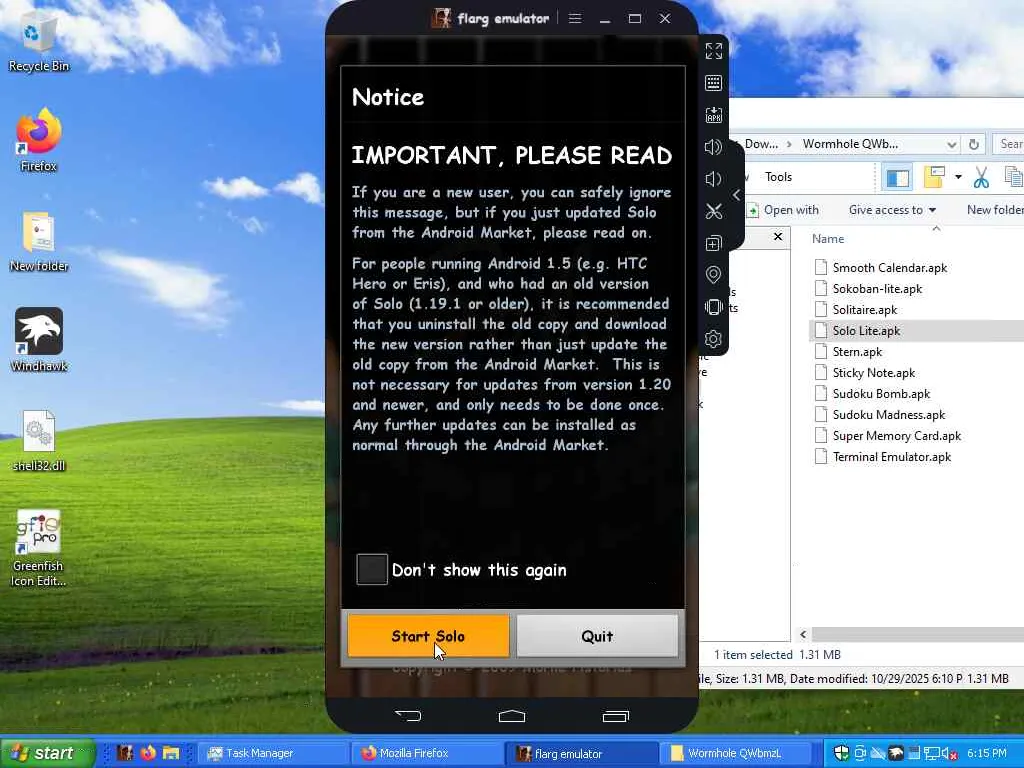The image size is (1024, 768).
Task: Toggle the Explorer preview pane icon
Action: point(897,178)
